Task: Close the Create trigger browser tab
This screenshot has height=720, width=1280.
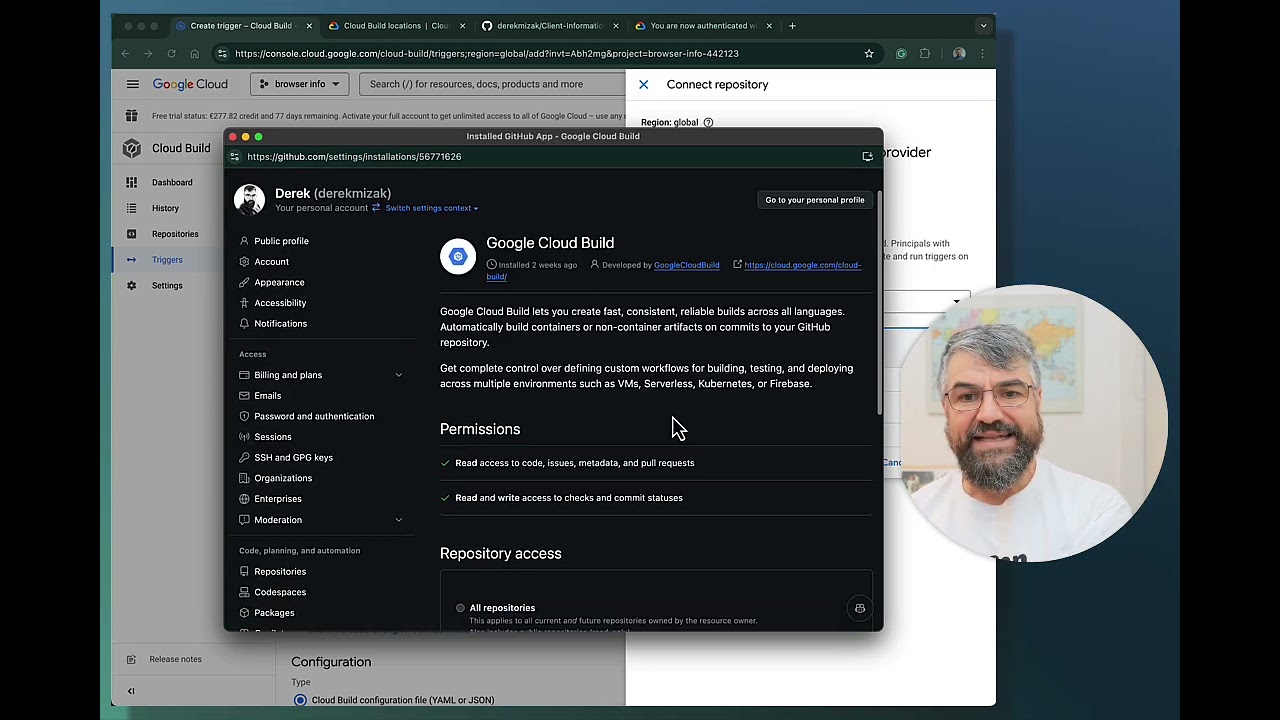Action: [x=309, y=26]
